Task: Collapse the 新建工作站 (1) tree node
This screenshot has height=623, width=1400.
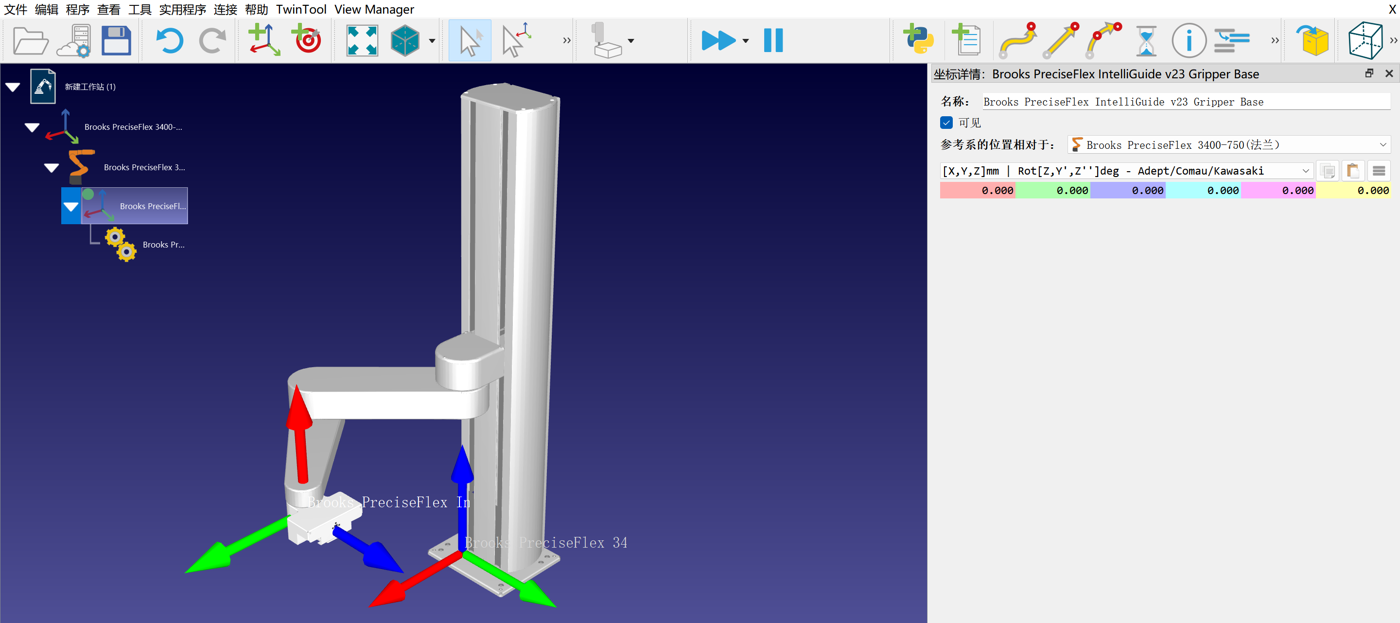Action: pos(13,87)
